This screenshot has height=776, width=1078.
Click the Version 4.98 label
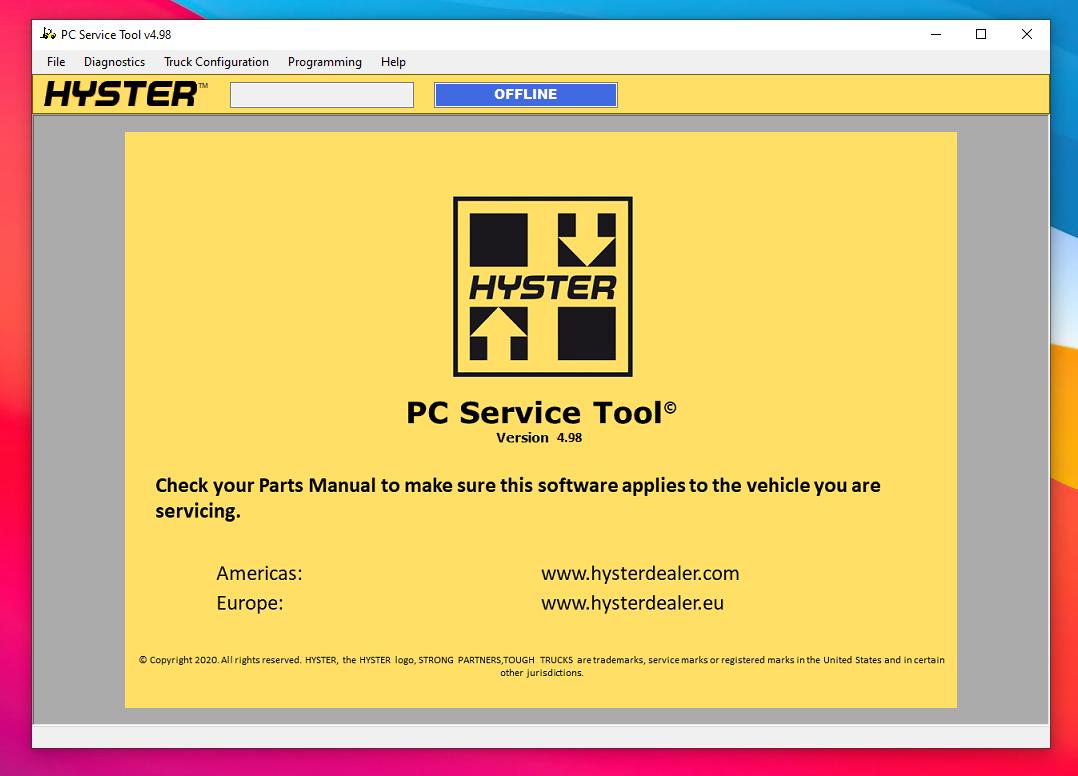tap(540, 437)
